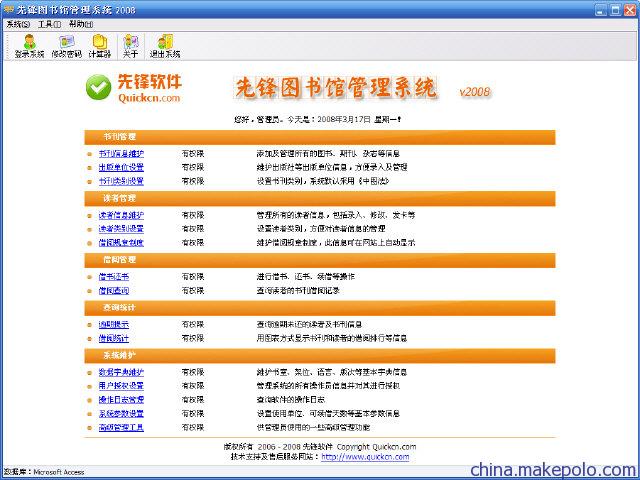This screenshot has height=480, width=640.
Task: Launch the 计算器 toolbar tool
Action: (x=100, y=46)
